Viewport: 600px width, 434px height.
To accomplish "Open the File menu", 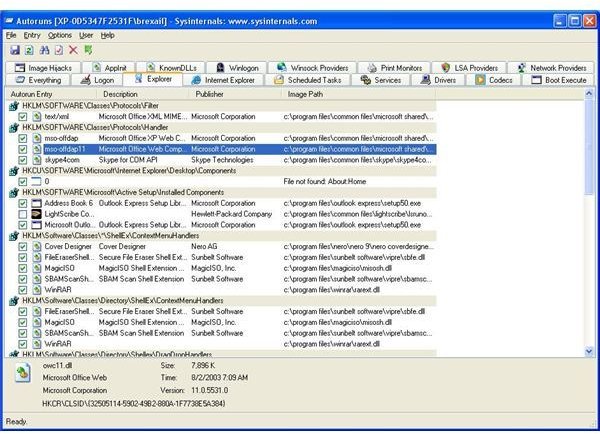I will [11, 35].
